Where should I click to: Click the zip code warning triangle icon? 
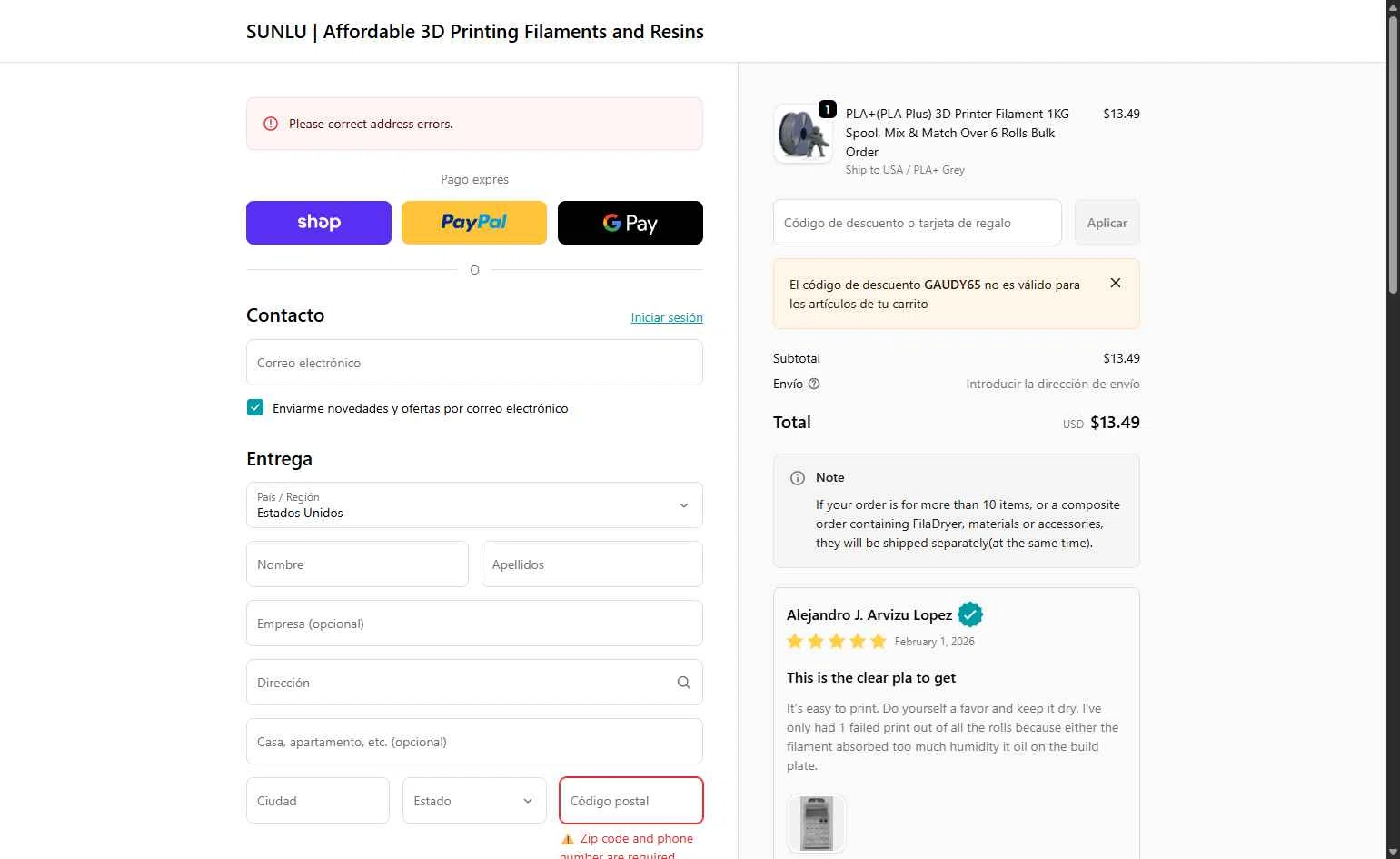568,839
